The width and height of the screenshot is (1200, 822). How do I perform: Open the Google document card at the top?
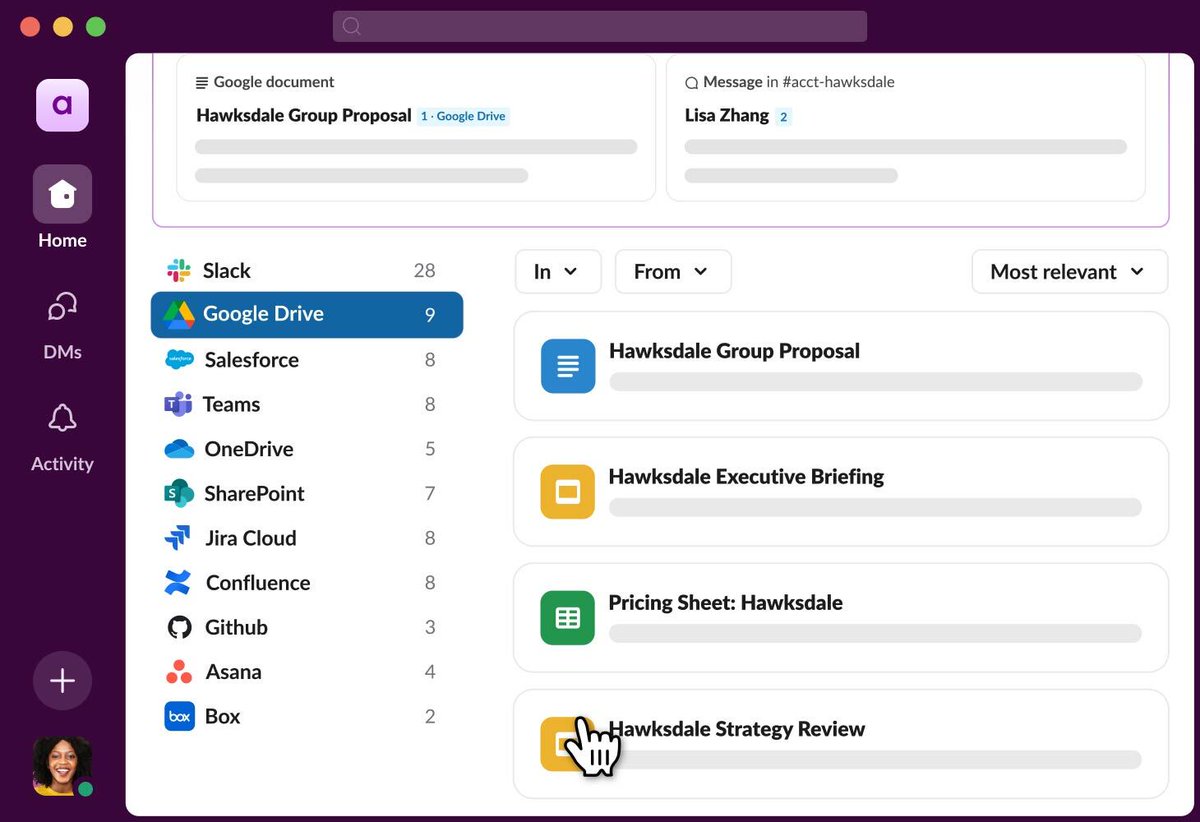coord(416,128)
